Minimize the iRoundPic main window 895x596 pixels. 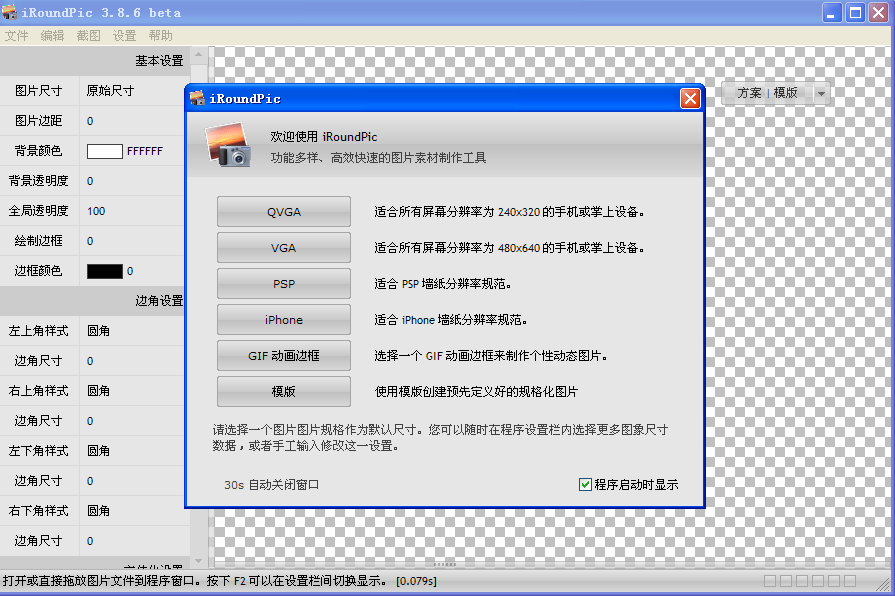832,13
